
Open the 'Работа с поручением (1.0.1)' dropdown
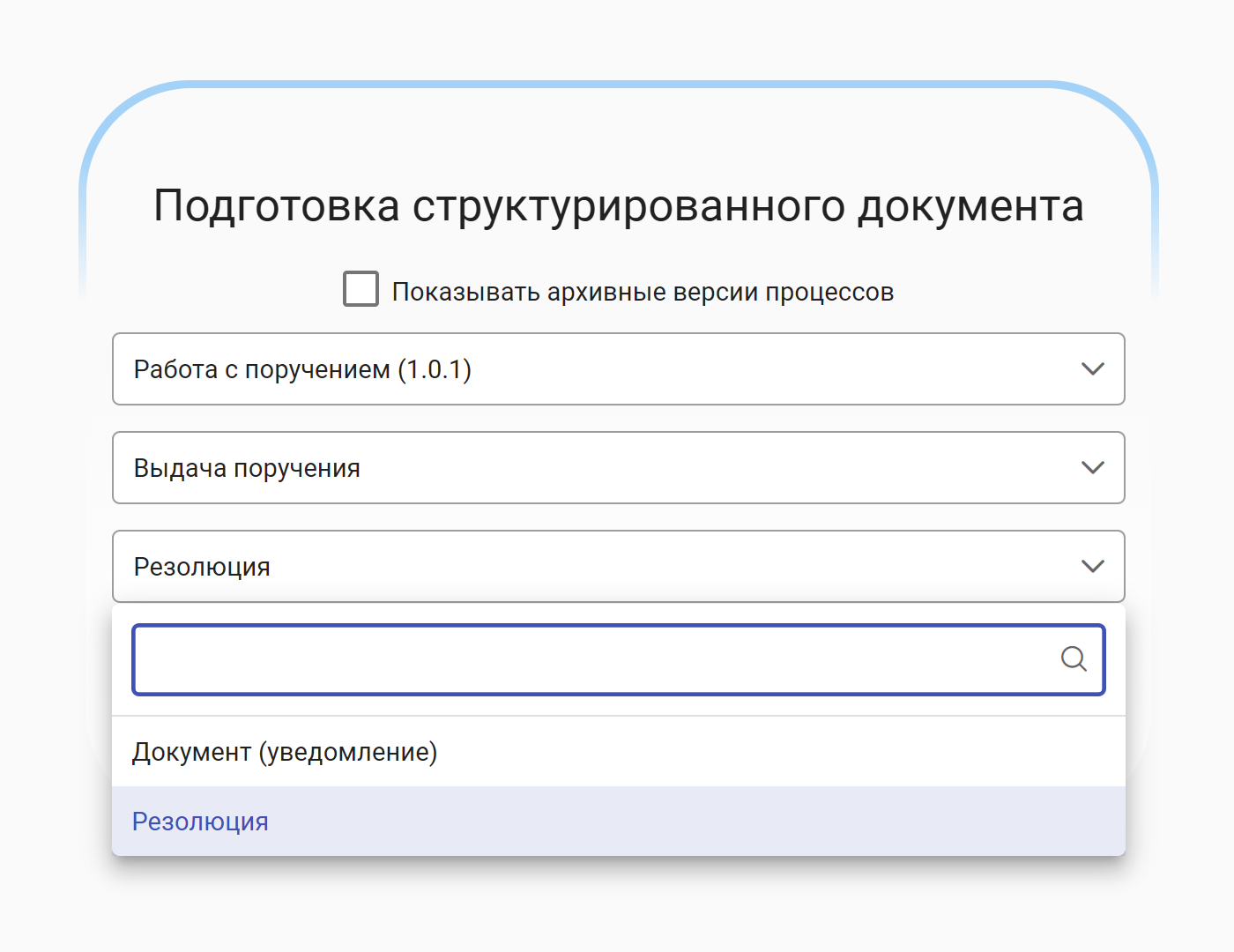click(619, 369)
